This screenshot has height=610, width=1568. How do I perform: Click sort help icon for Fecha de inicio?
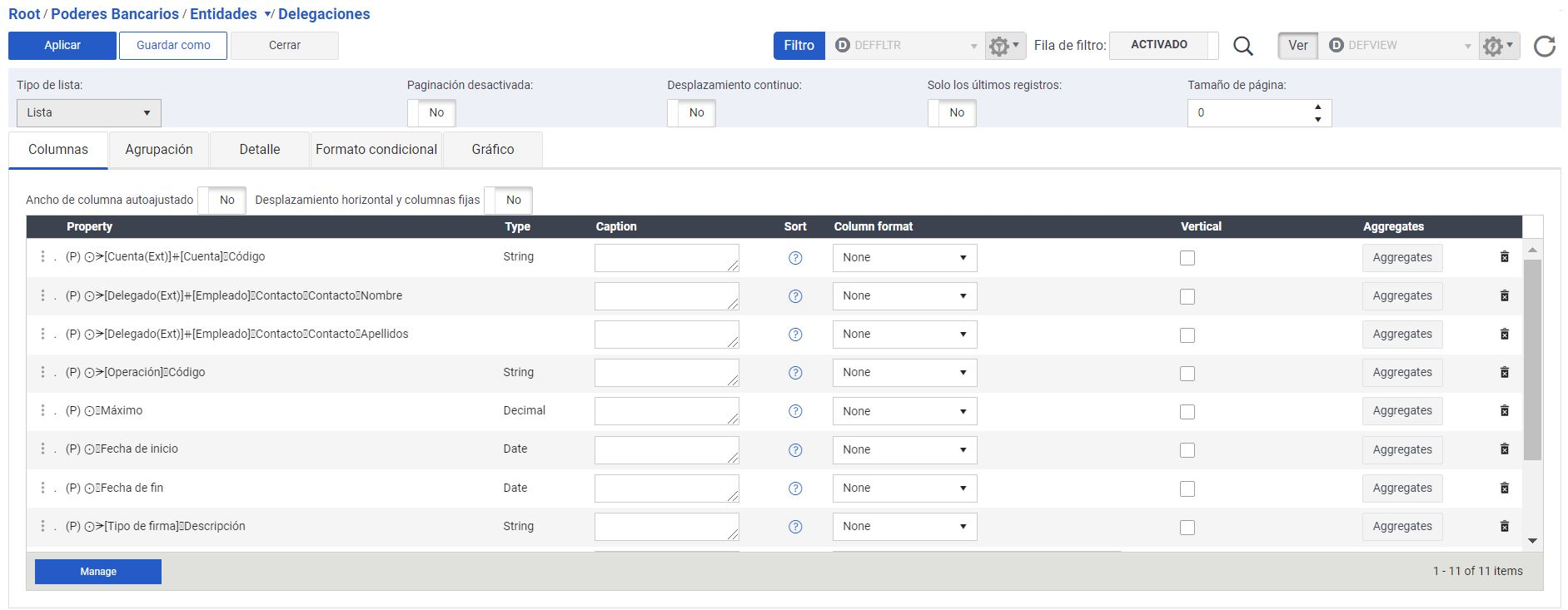[x=795, y=450]
